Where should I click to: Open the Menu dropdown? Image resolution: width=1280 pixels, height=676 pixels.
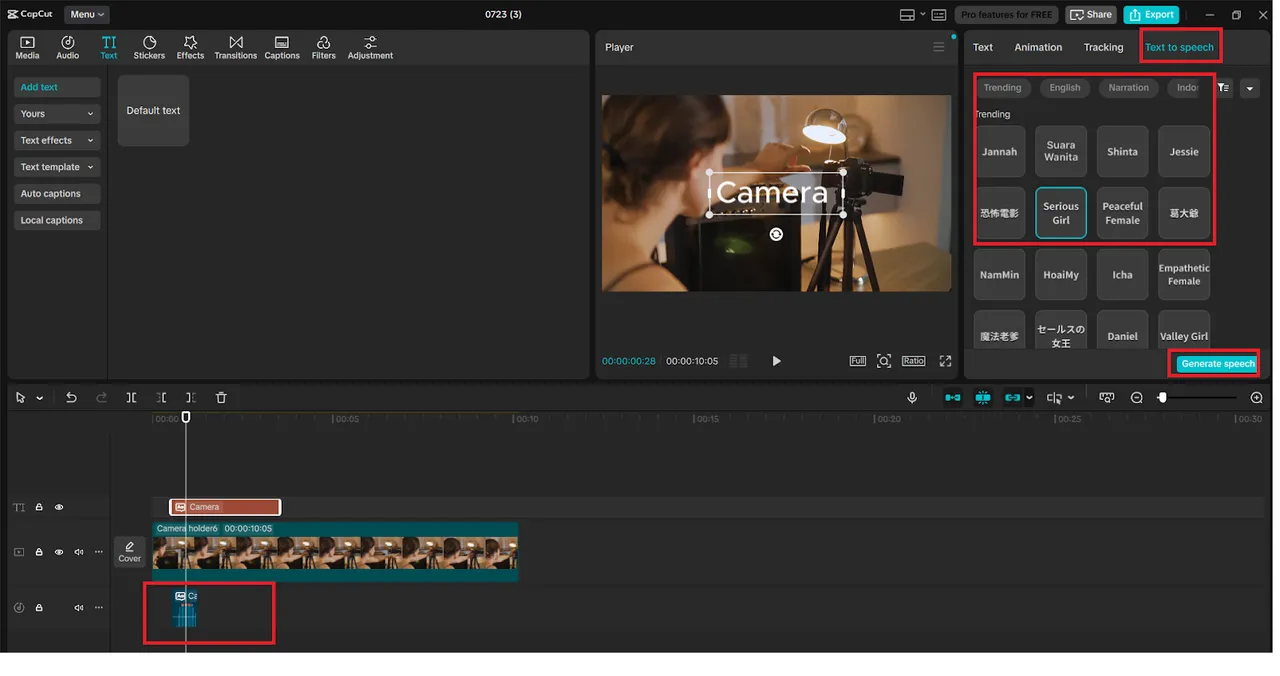(87, 15)
